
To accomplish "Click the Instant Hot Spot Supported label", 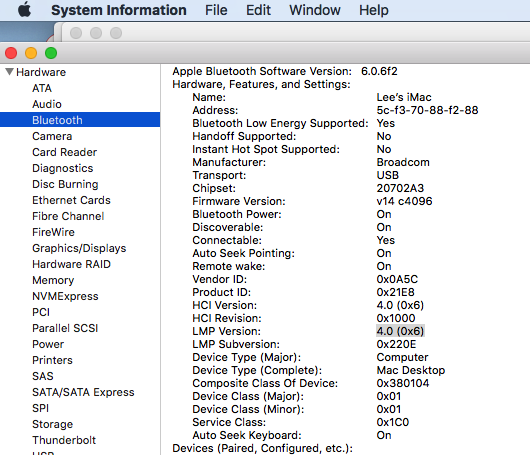I will click(x=266, y=149).
